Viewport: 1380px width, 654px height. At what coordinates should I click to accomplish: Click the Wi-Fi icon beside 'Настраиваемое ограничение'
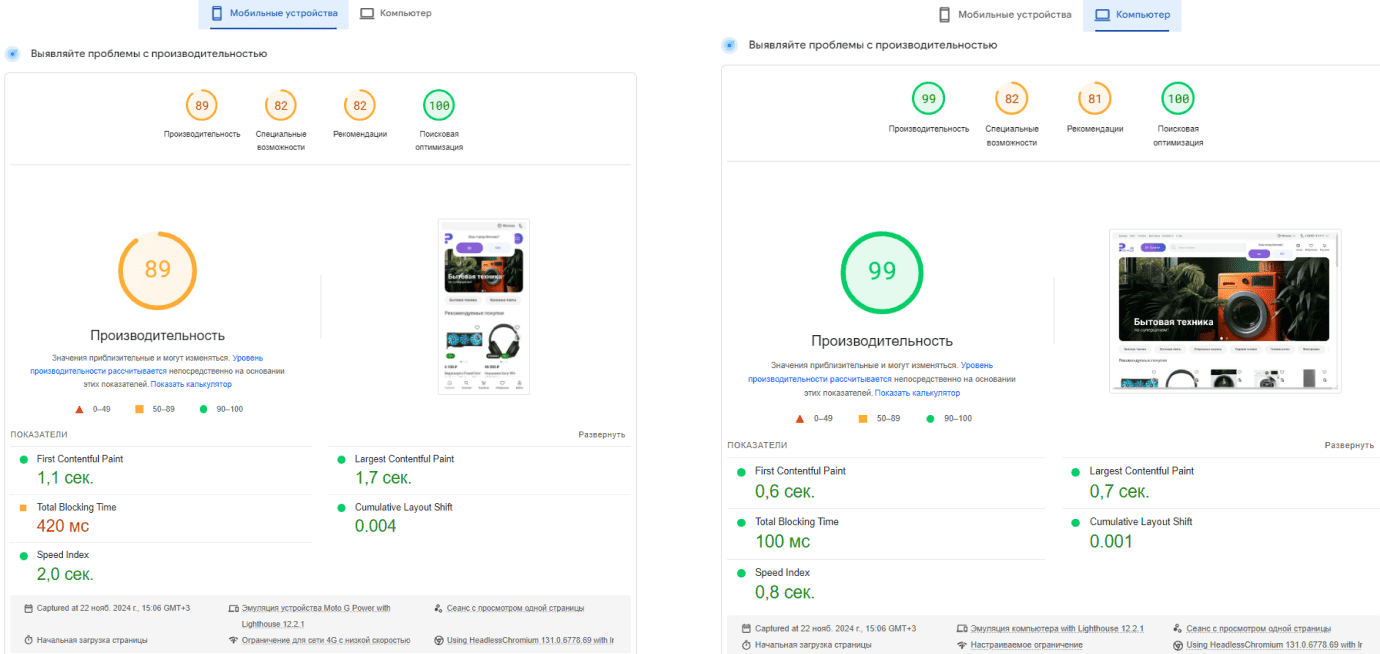(961, 645)
